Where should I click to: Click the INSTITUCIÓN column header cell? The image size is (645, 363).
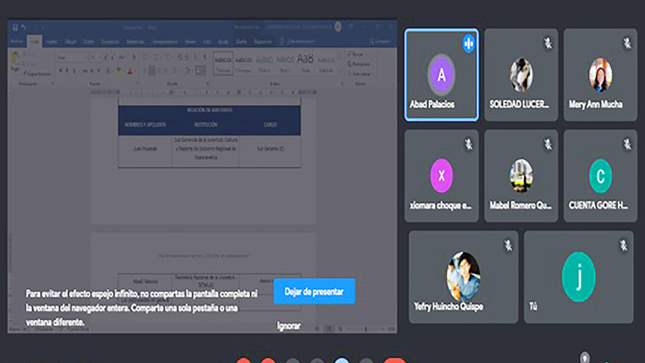(x=206, y=125)
